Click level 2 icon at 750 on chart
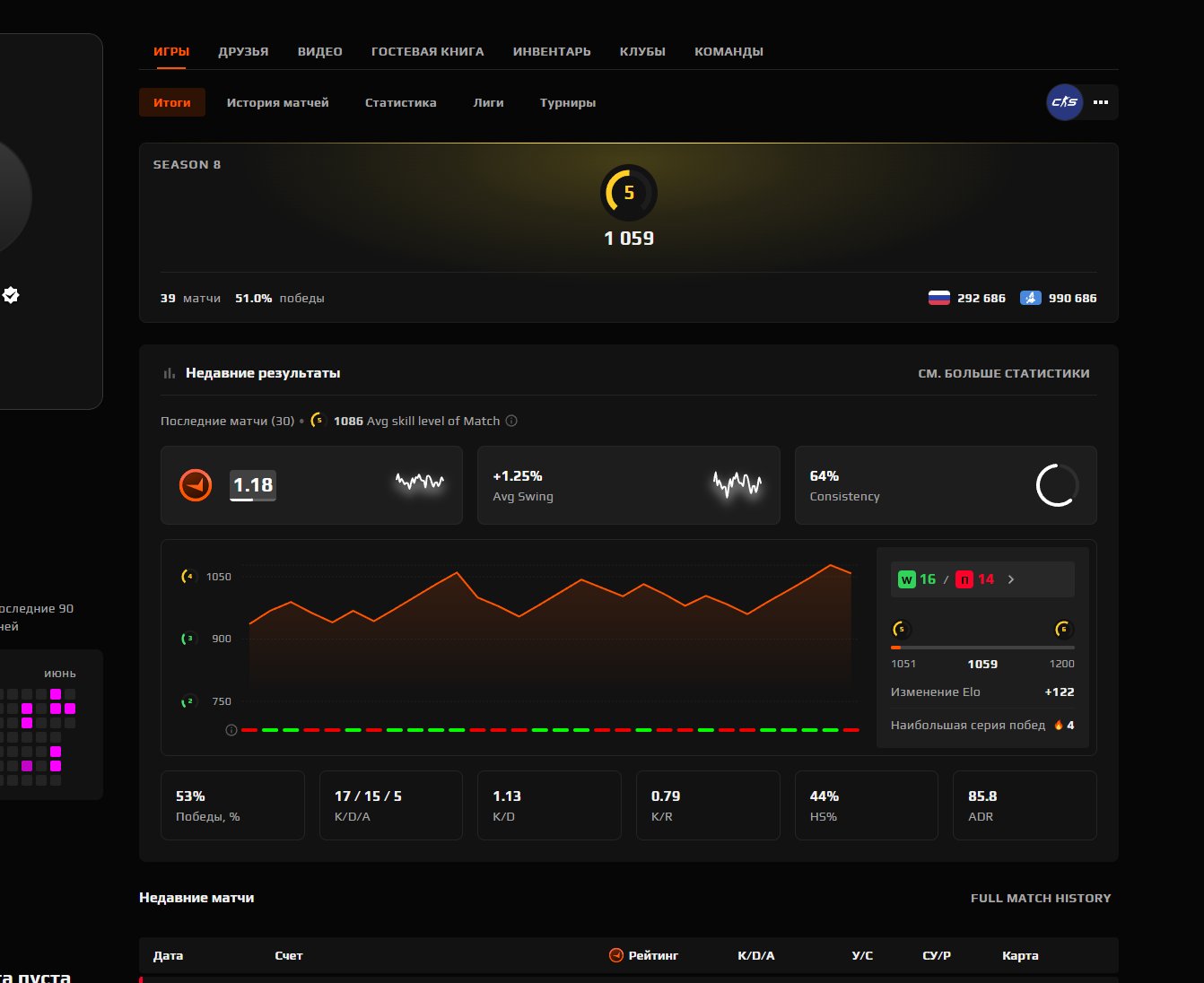1204x983 pixels. [x=188, y=701]
